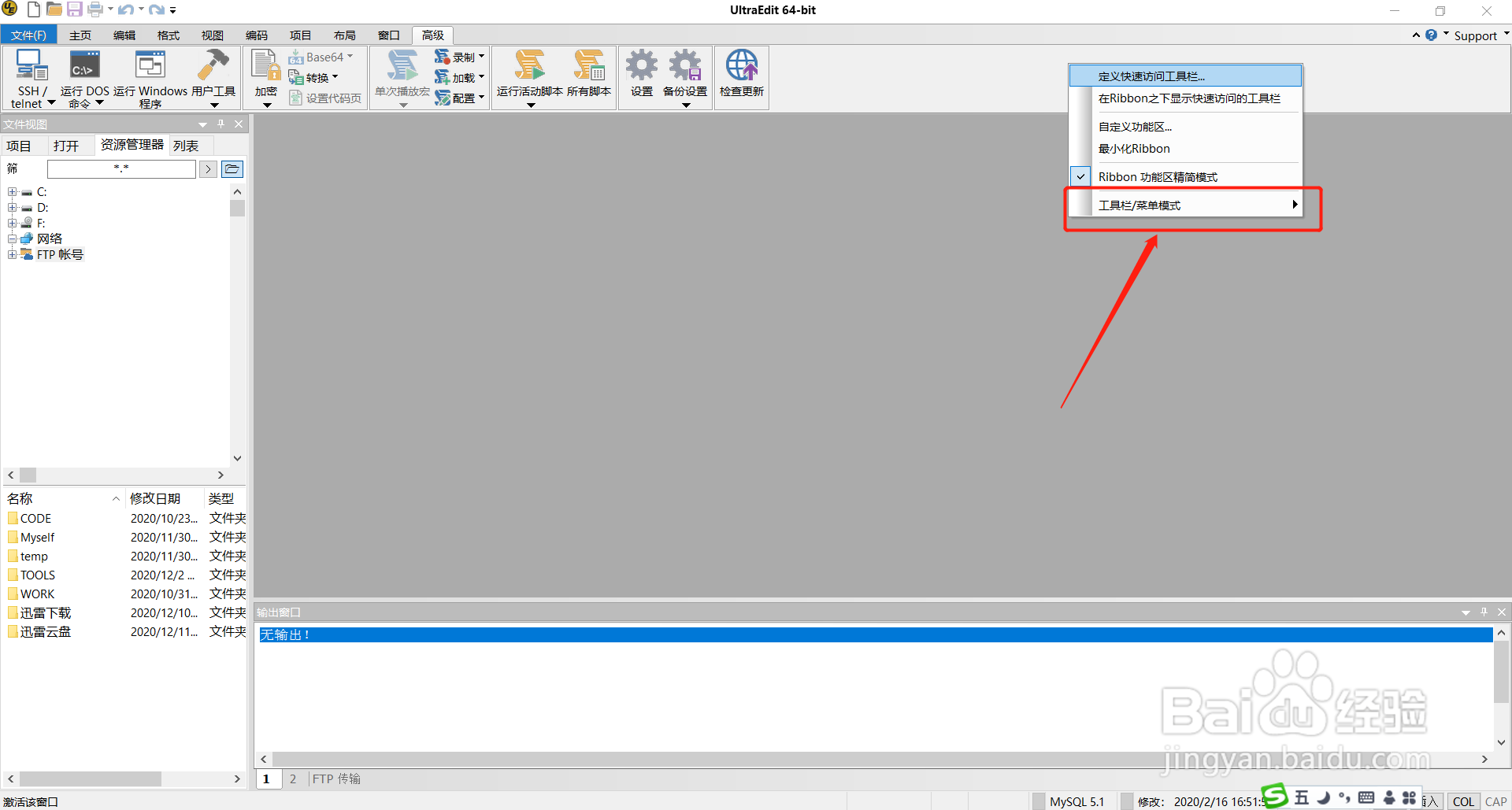Open the 文件(F) menu
The image size is (1512, 810).
click(x=28, y=35)
